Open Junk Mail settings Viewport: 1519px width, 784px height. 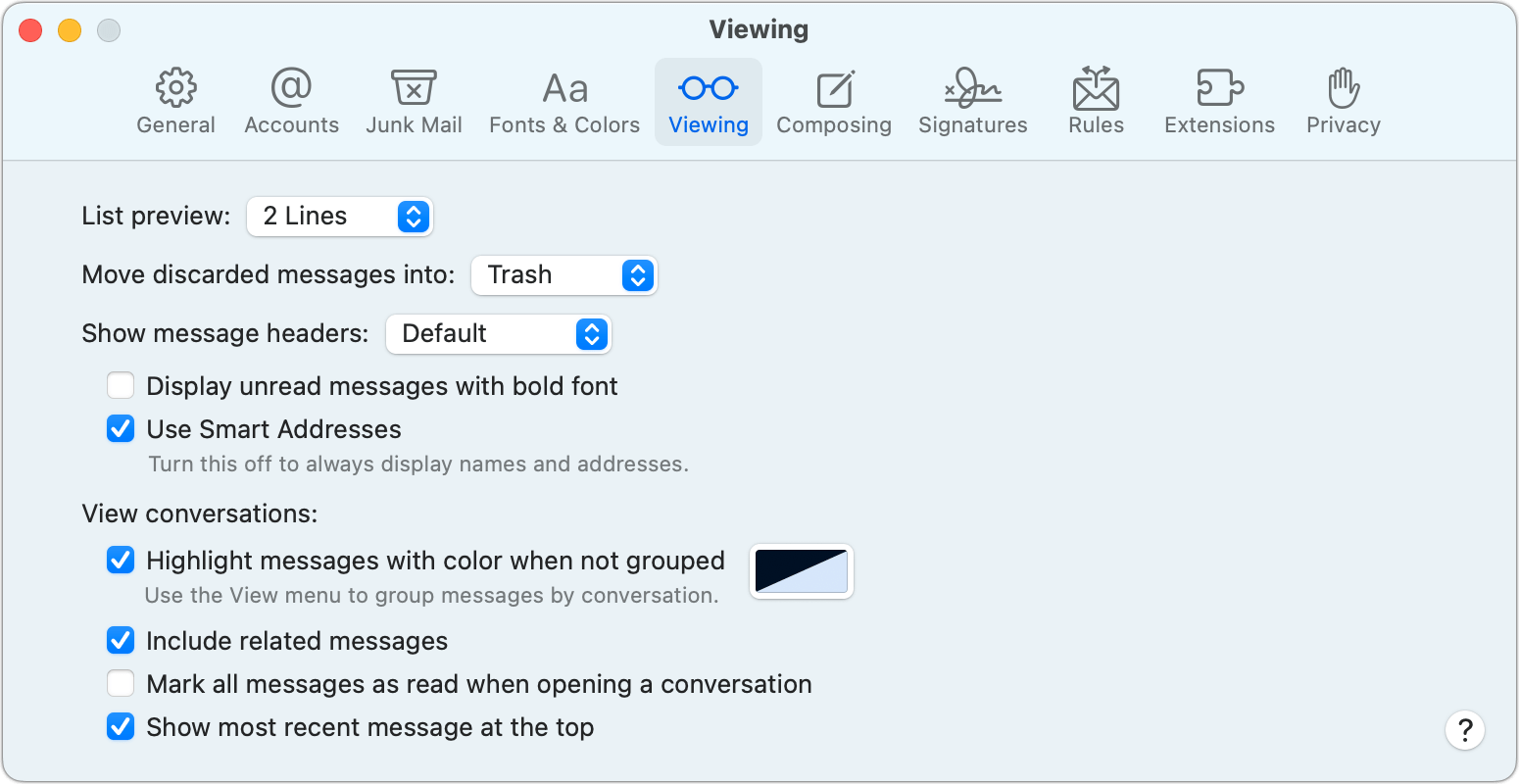click(414, 98)
